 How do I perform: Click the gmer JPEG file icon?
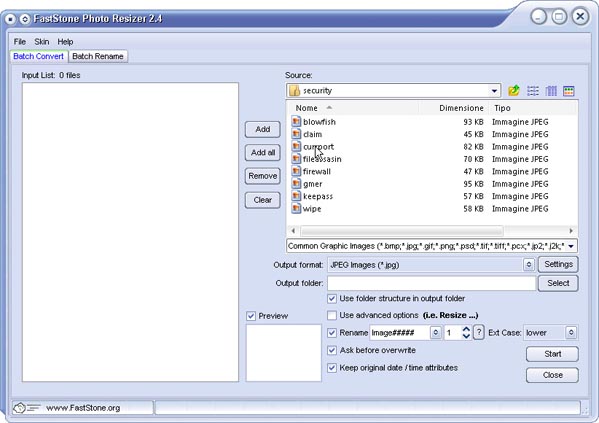pos(296,183)
